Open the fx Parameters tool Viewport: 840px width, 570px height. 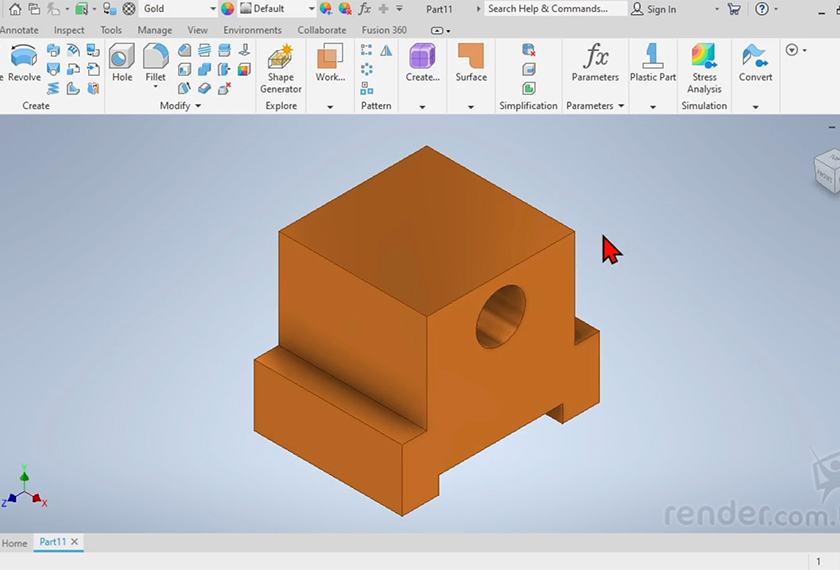[595, 63]
